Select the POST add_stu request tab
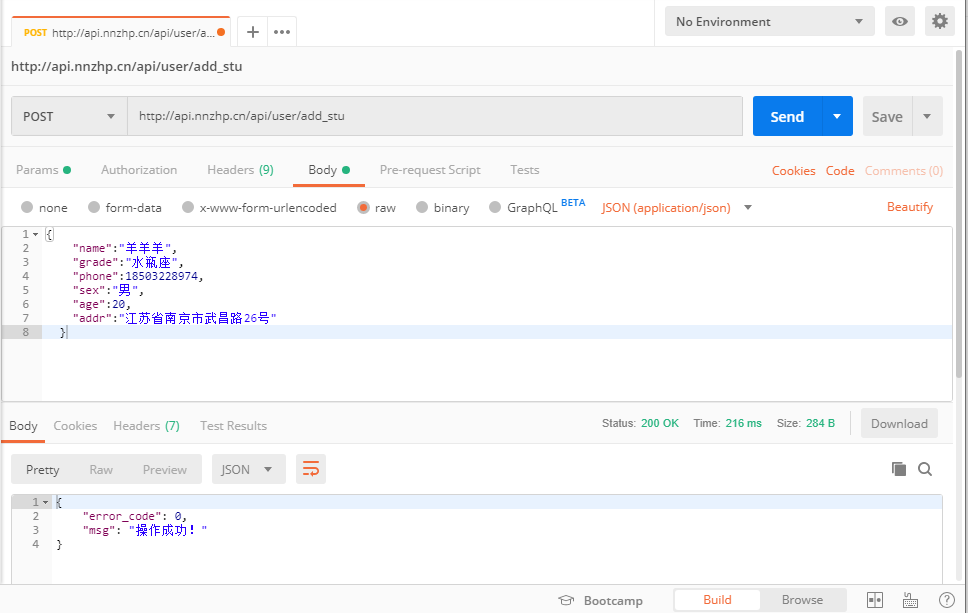Viewport: 968px width, 613px height. (120, 32)
